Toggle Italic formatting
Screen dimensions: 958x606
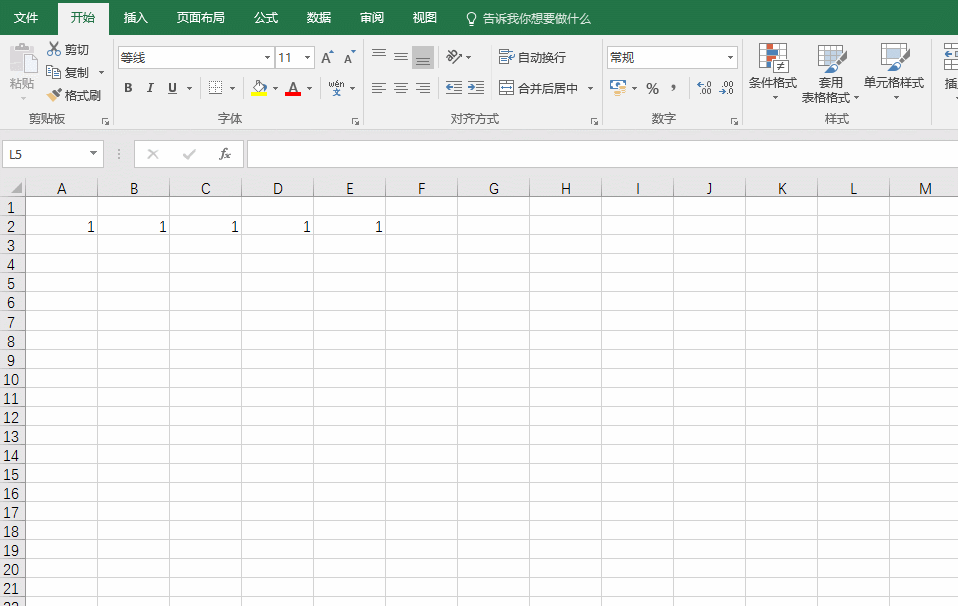[150, 88]
